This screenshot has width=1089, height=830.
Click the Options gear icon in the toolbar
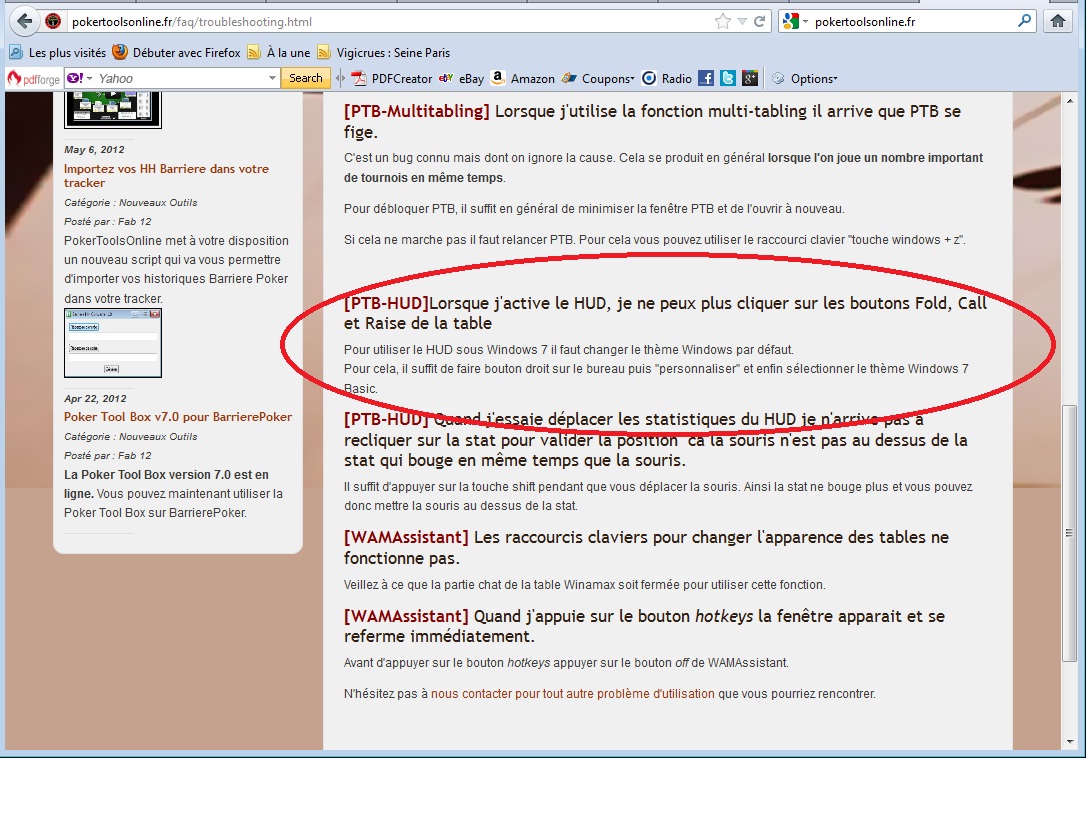tap(779, 78)
